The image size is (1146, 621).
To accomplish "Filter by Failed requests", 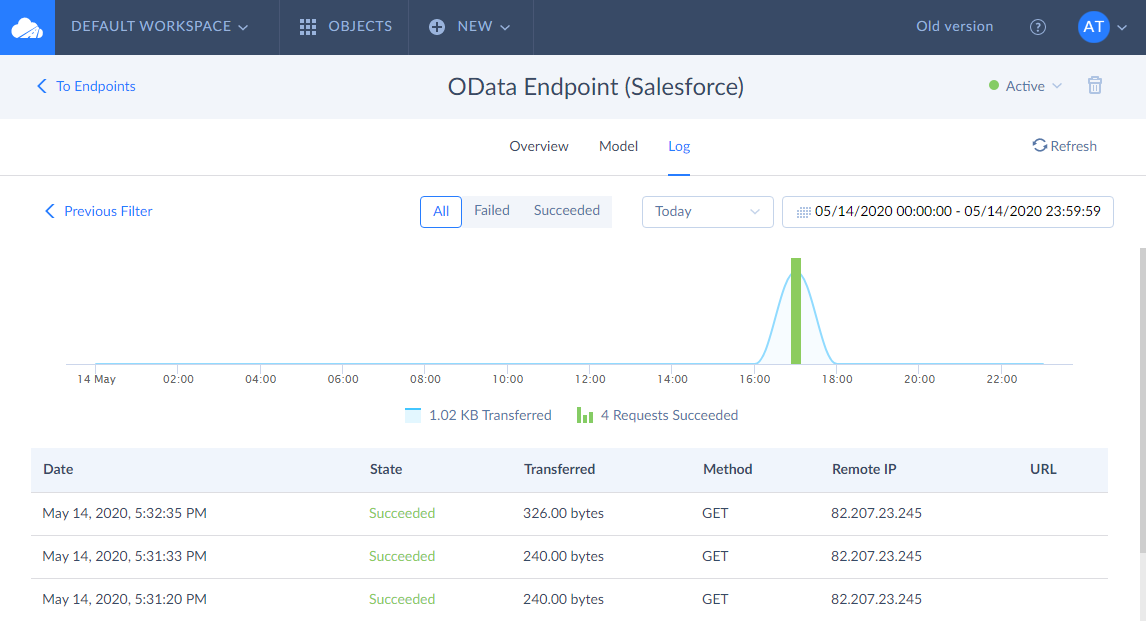I will pyautogui.click(x=492, y=210).
